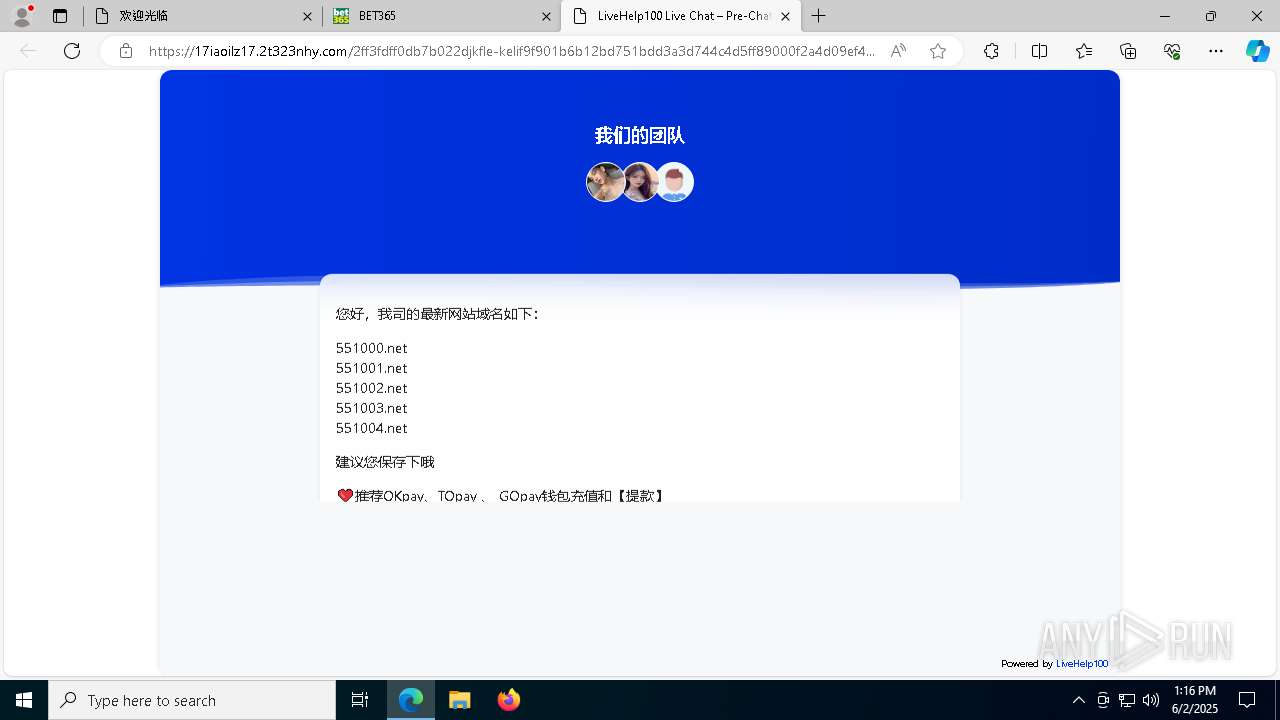
Task: Select domain 551003.net text
Action: pos(372,408)
